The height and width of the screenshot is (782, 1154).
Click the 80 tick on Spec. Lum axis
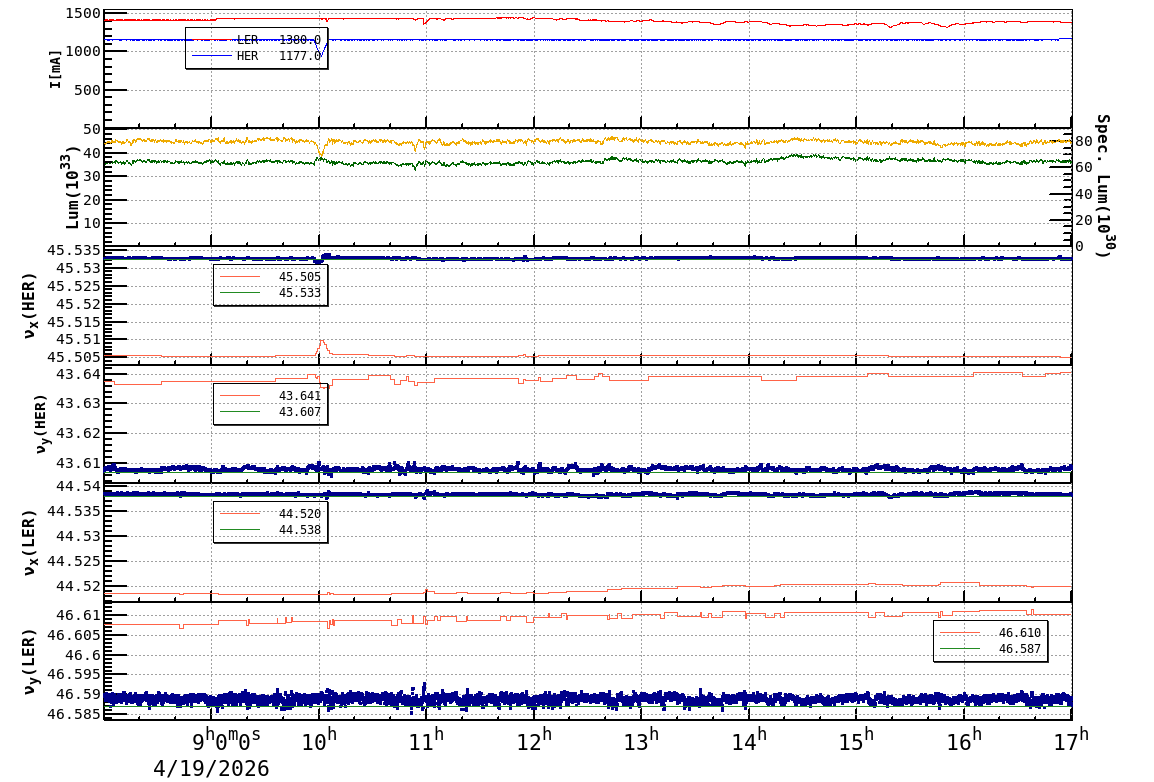[1083, 141]
